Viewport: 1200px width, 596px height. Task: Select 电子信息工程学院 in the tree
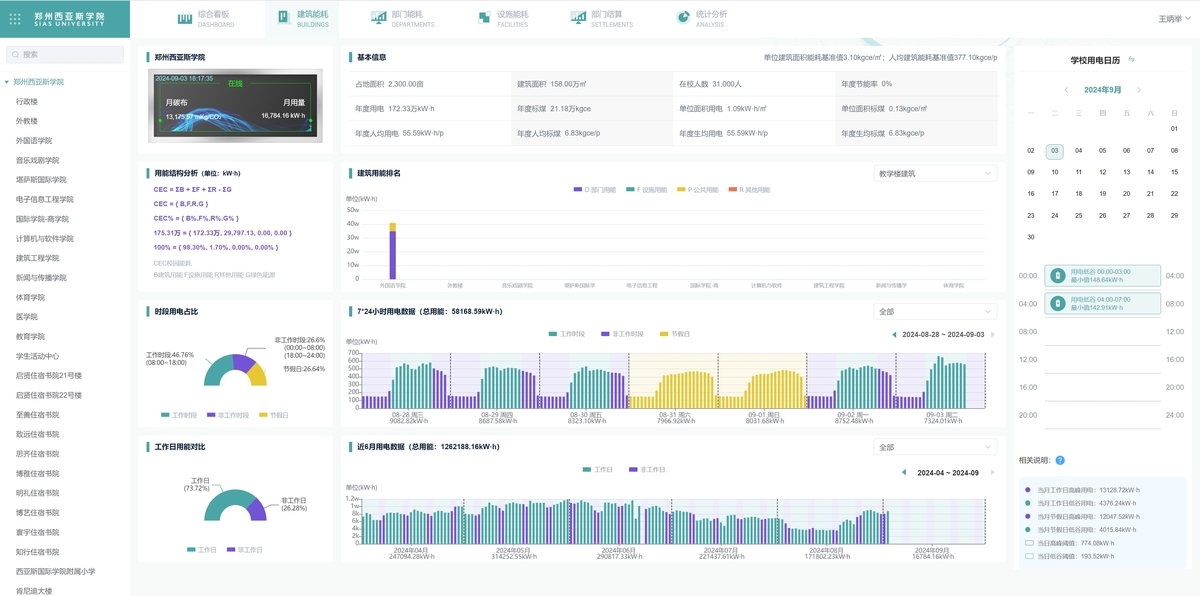point(45,199)
